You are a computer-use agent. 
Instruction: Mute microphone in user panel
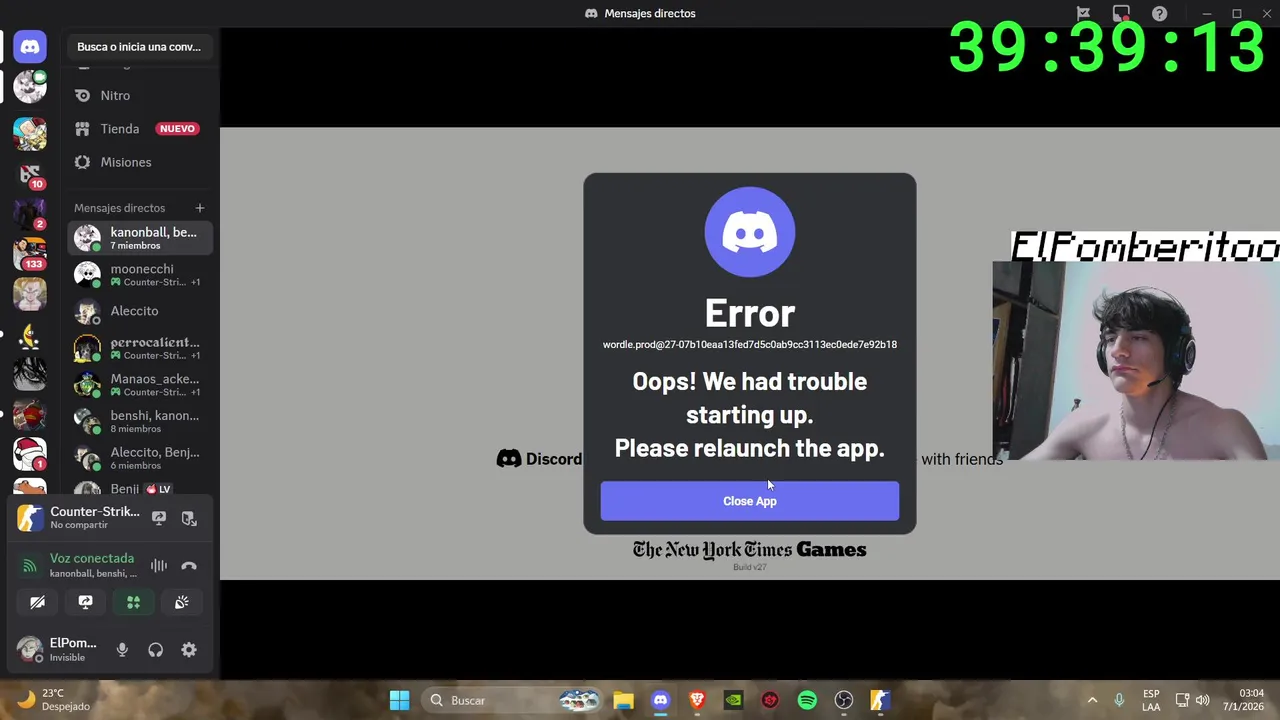click(122, 650)
